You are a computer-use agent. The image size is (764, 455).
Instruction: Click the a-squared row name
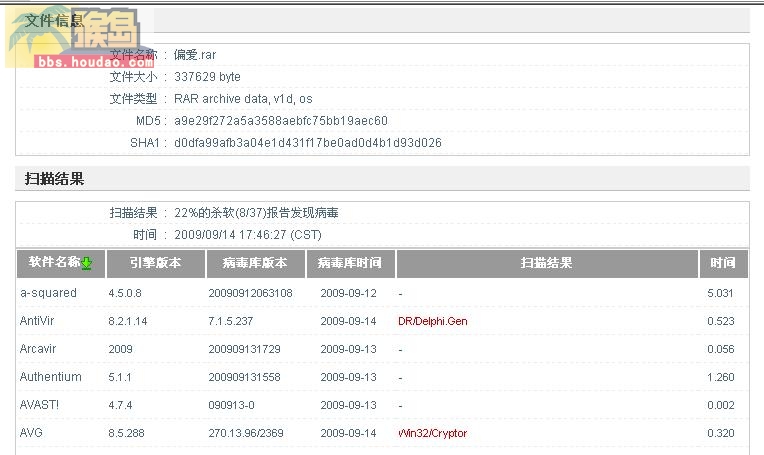(48, 293)
